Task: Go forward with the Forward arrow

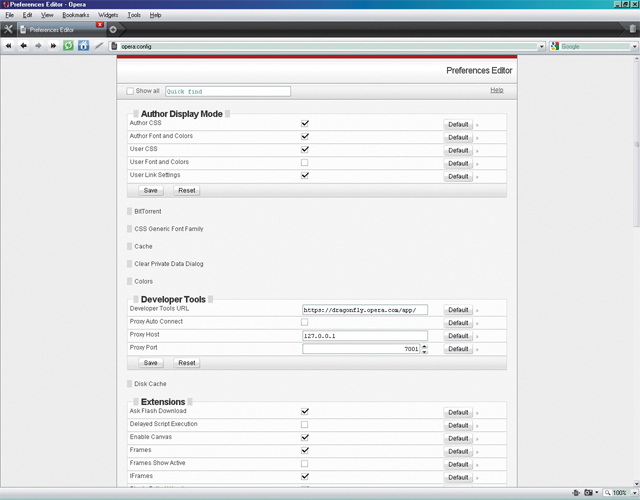Action: [x=38, y=46]
